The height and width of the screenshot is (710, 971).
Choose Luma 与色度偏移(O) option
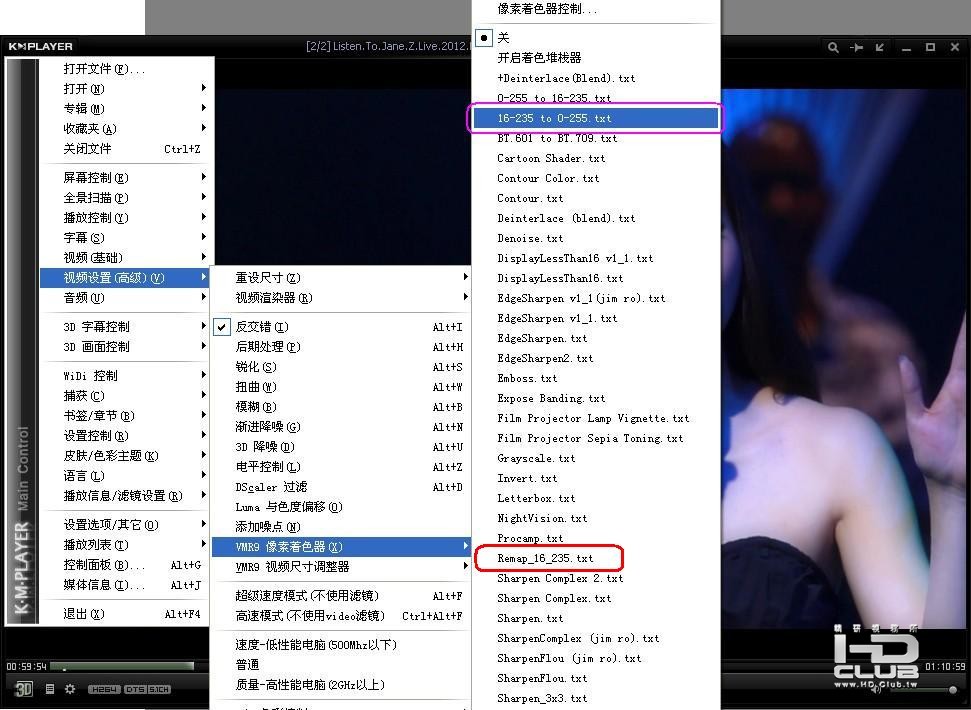point(341,506)
